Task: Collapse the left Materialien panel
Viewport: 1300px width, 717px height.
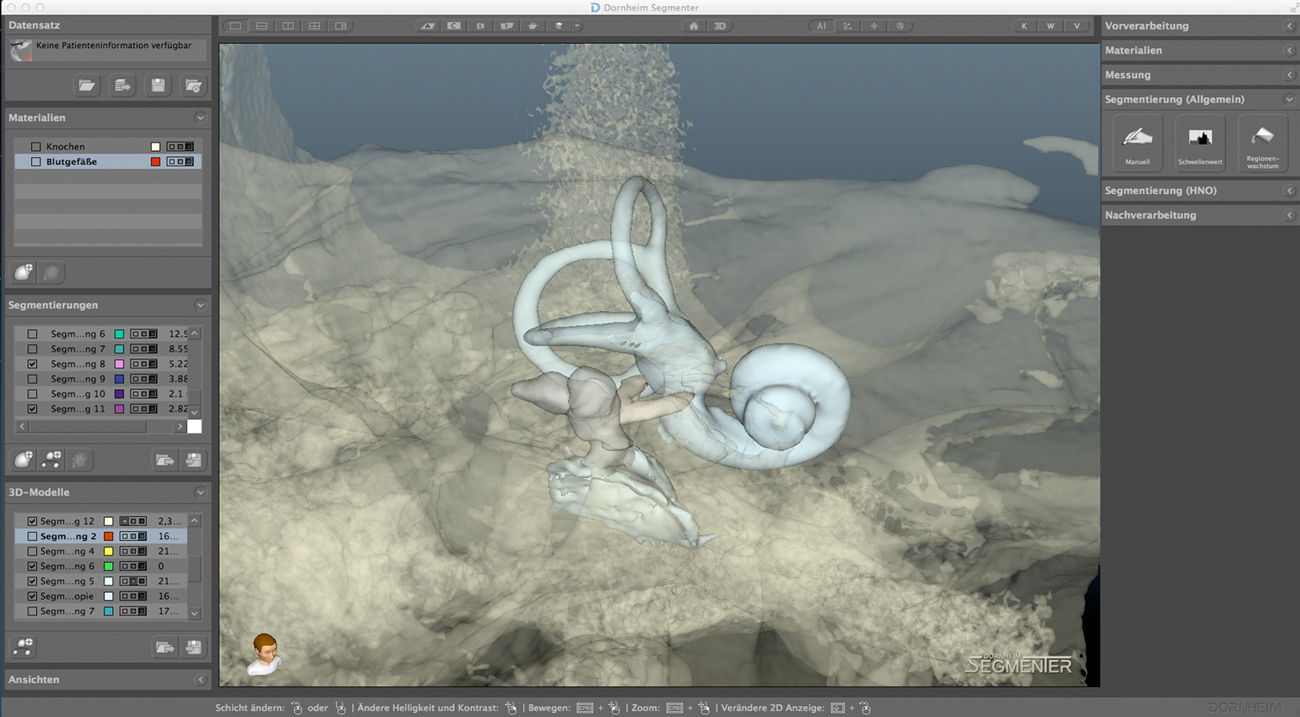Action: 200,118
